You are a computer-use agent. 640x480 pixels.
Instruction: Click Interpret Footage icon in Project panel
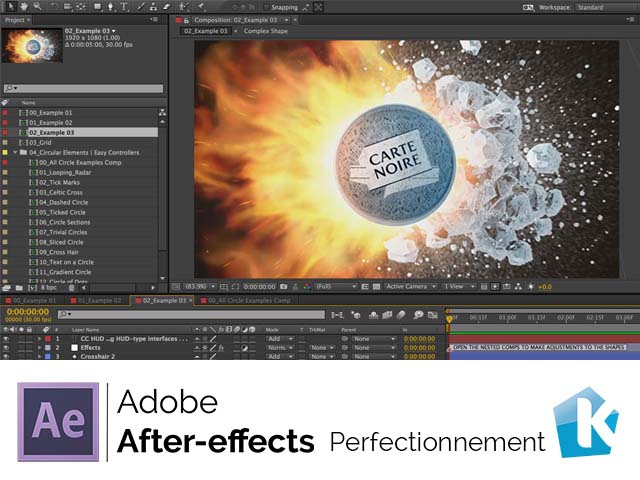[x=6, y=288]
